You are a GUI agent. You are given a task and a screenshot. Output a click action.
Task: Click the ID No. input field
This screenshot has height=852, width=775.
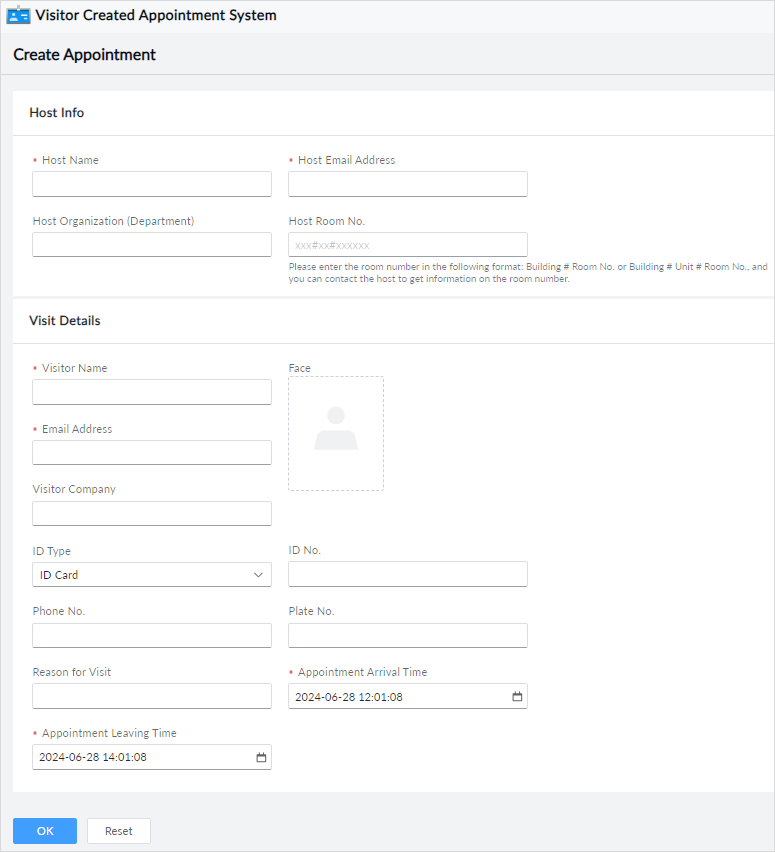pos(408,574)
